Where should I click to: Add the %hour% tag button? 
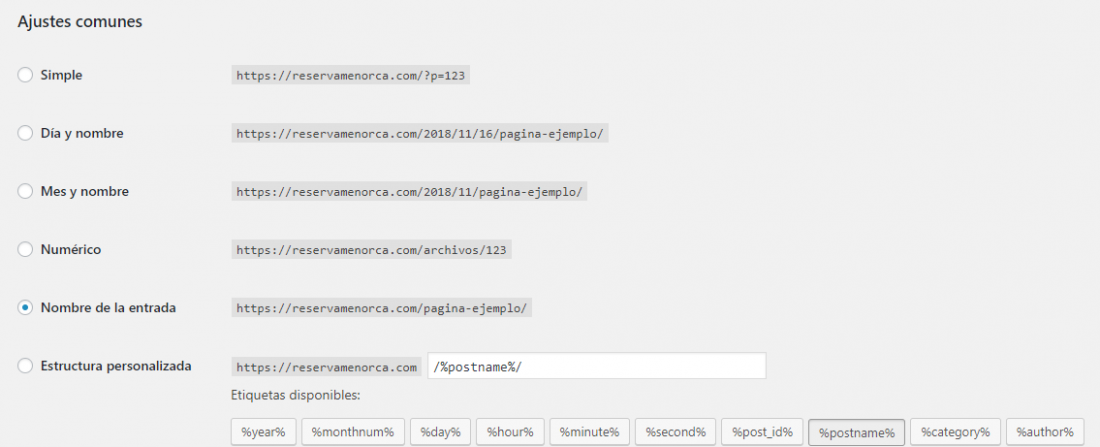[x=510, y=432]
